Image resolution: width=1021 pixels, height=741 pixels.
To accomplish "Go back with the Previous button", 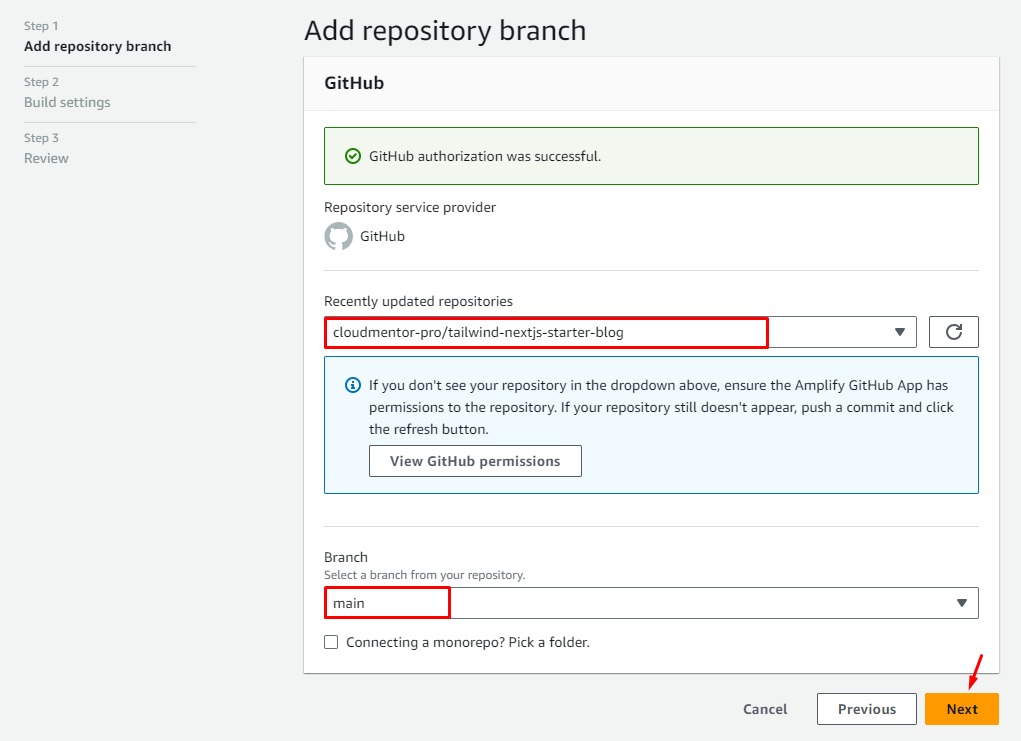I will (x=866, y=709).
